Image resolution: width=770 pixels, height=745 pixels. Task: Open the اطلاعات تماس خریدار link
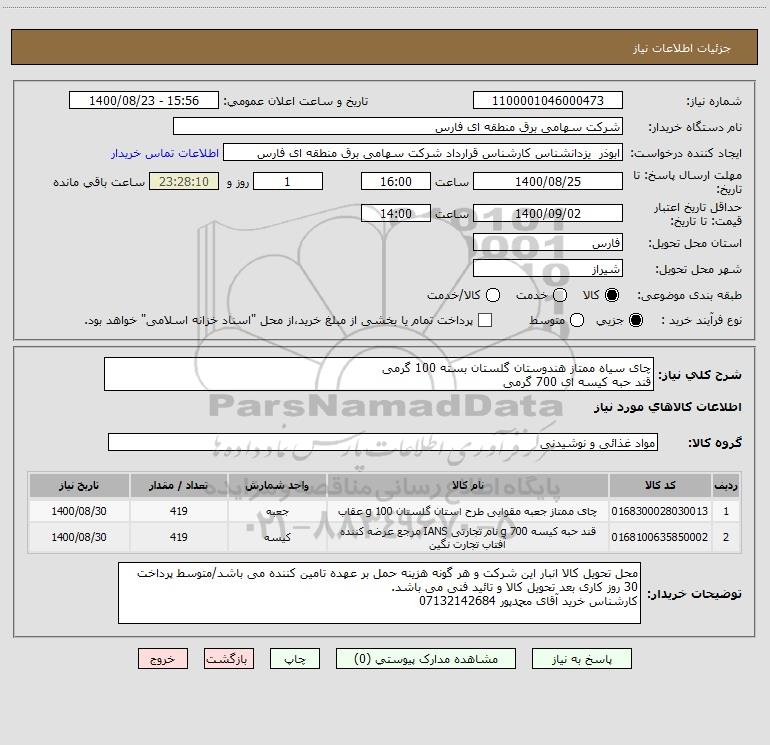pyautogui.click(x=165, y=153)
